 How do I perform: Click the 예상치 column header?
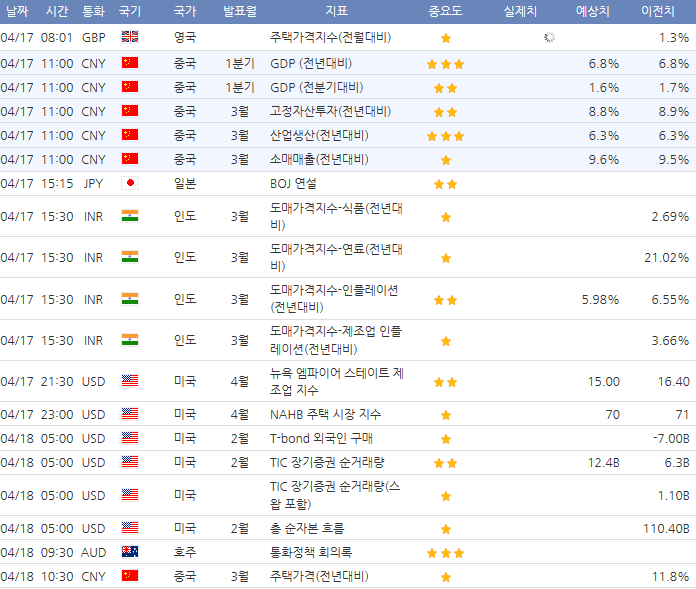point(593,11)
